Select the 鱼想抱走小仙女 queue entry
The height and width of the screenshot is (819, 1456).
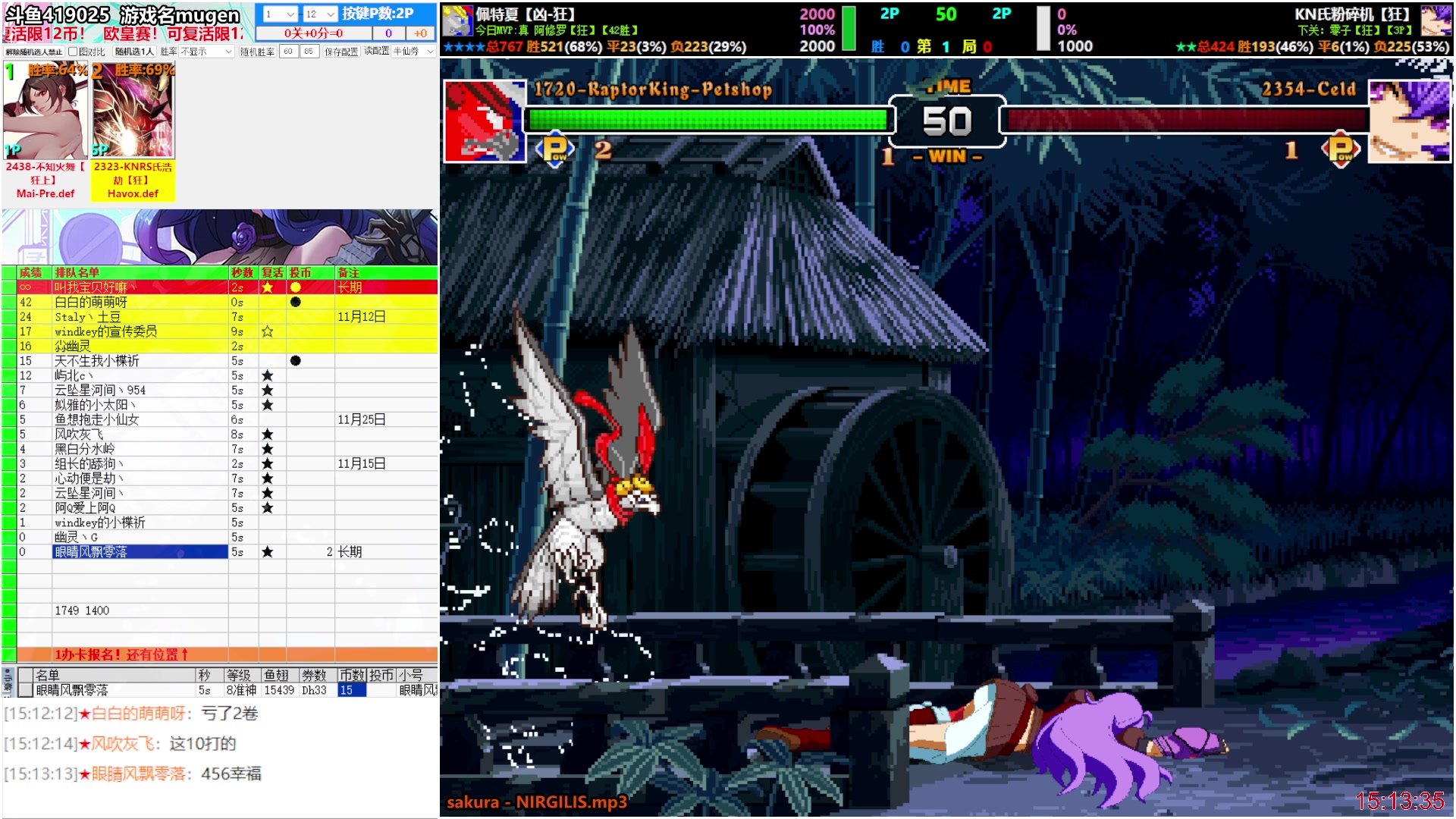click(140, 419)
